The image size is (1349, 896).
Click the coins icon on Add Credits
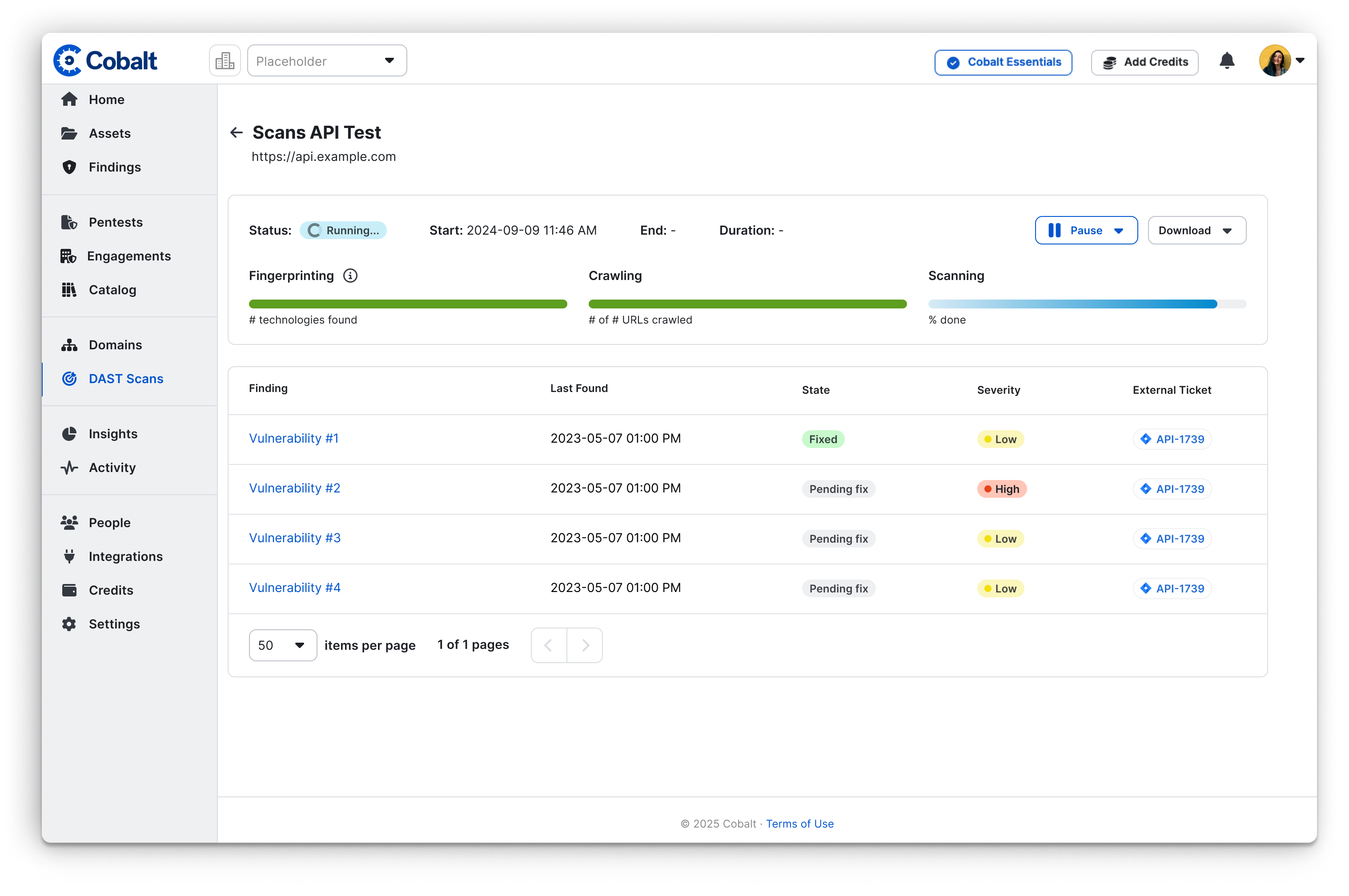click(x=1109, y=62)
